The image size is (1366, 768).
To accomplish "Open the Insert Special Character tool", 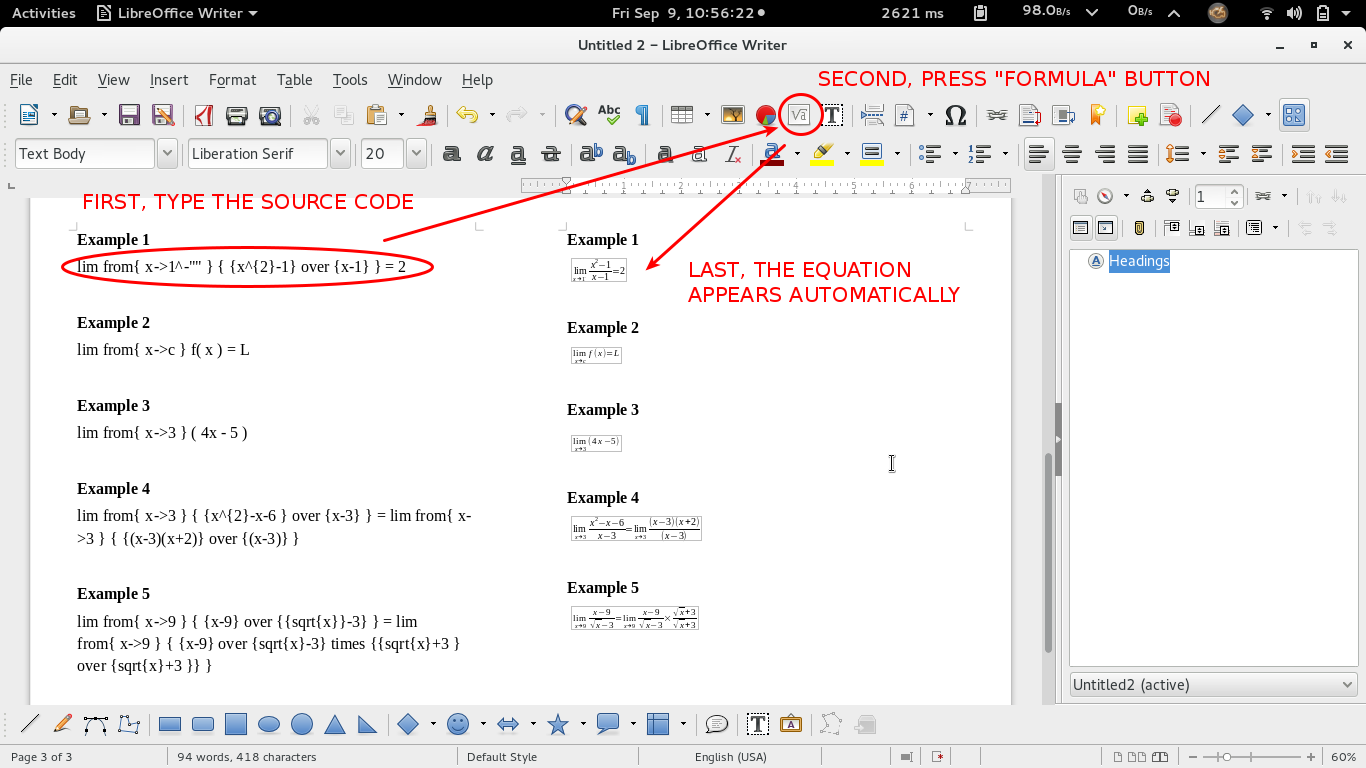I will (955, 115).
